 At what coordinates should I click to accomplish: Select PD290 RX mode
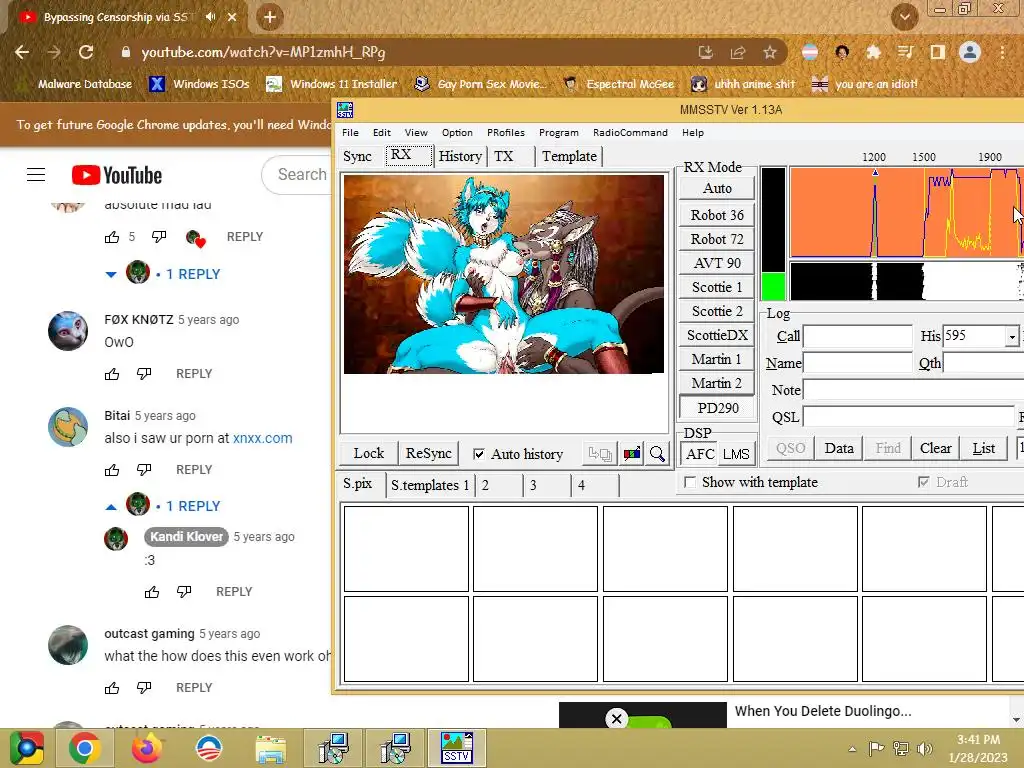[x=717, y=408]
